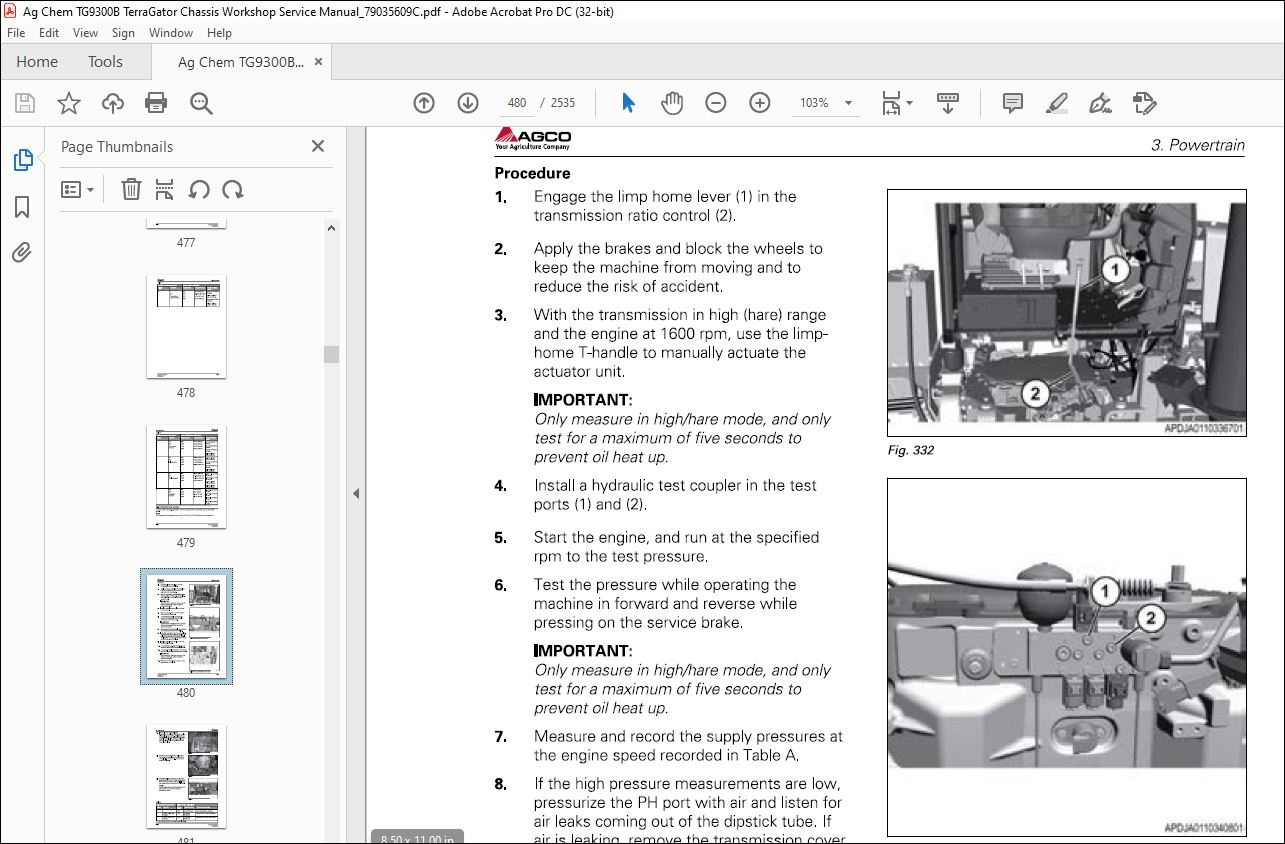Screen dimensions: 1285x844
Task: Click the Procedure heading text
Action: click(x=532, y=173)
